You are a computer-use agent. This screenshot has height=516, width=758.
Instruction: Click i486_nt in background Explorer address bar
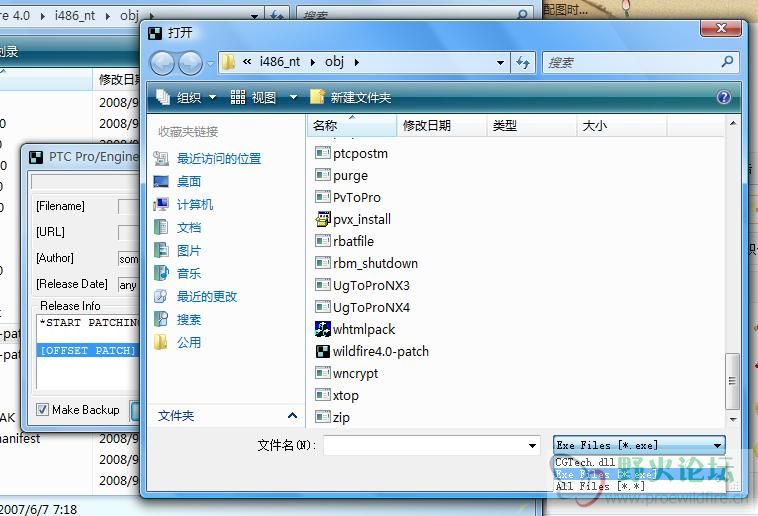click(x=75, y=15)
